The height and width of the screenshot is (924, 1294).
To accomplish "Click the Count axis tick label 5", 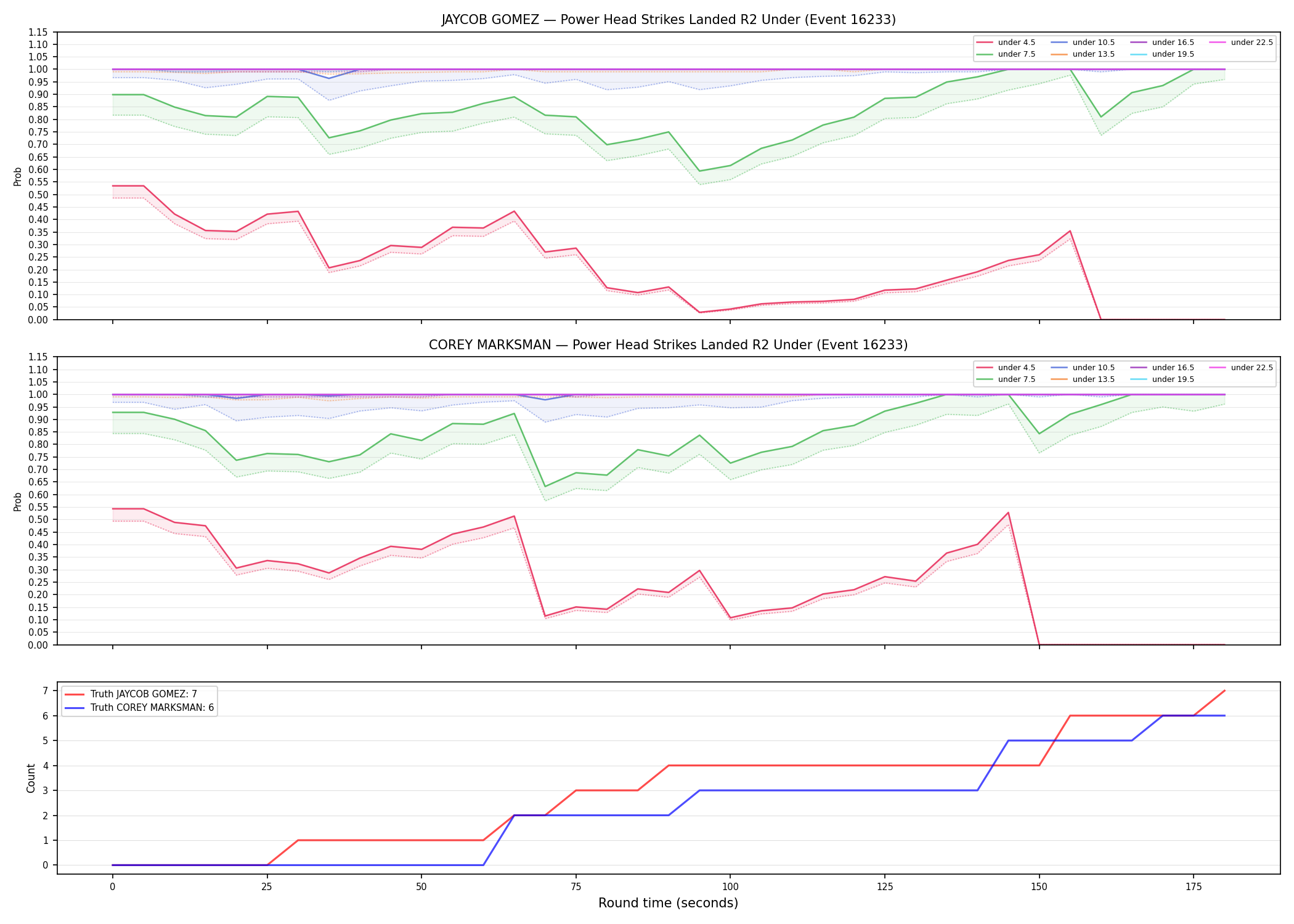I will pyautogui.click(x=46, y=741).
